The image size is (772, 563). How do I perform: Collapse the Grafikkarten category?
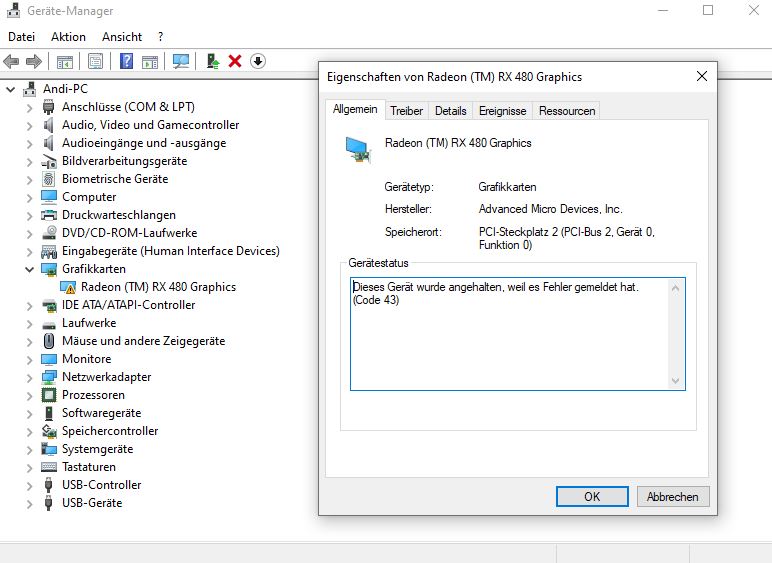click(30, 269)
